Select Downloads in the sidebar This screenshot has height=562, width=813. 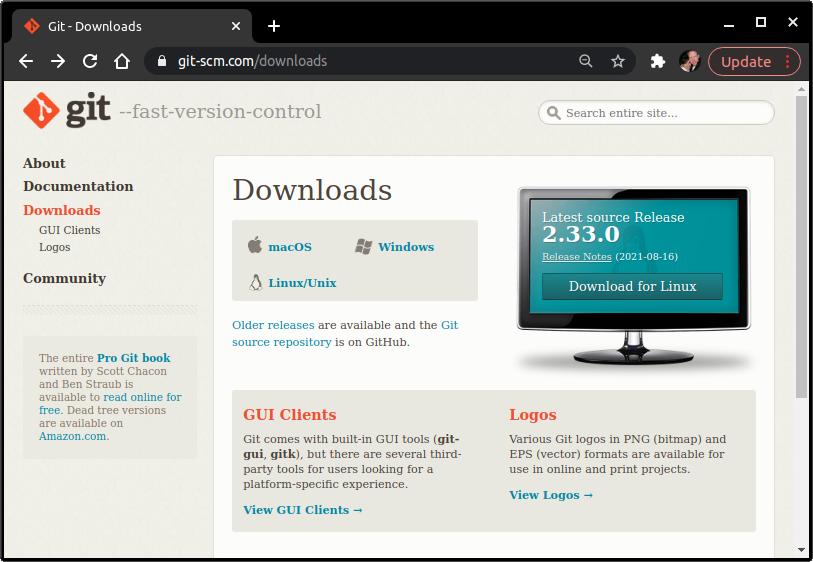tap(62, 210)
